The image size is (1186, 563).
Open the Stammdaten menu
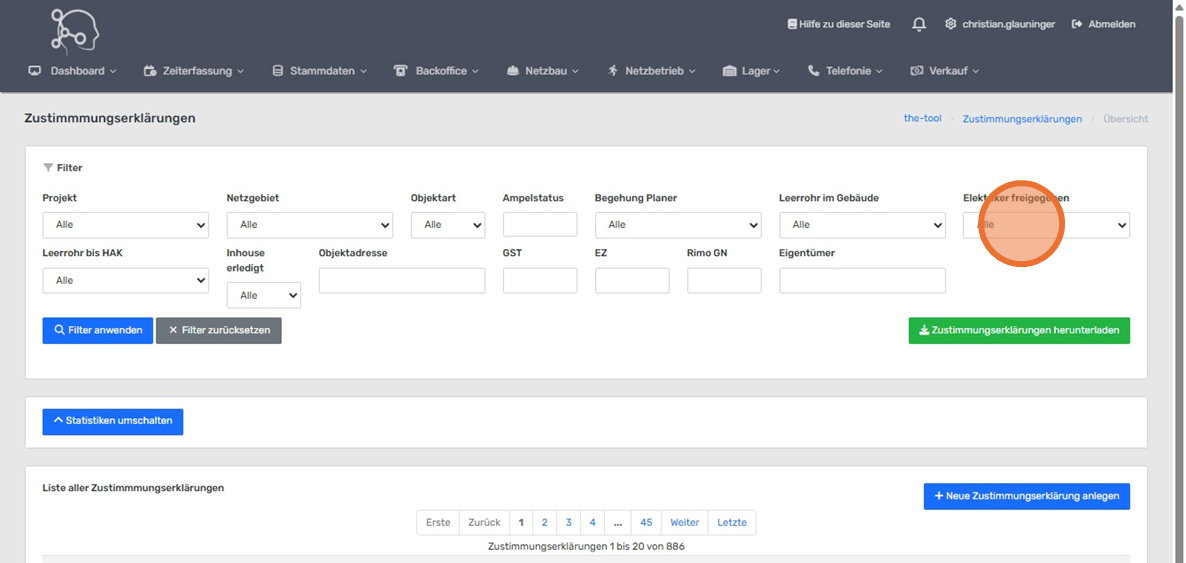320,71
